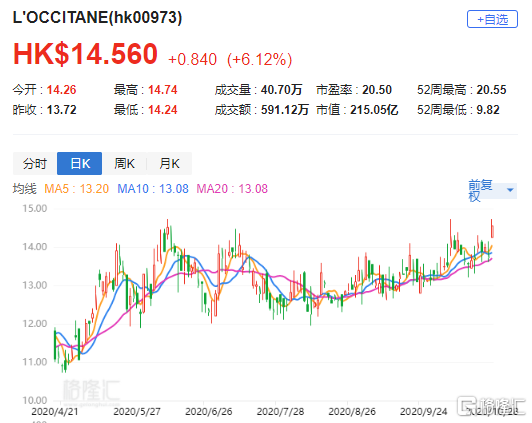Screen dimensions: 532x423
Task: Click the 12.00 y-axis price label
Action: coord(35,323)
